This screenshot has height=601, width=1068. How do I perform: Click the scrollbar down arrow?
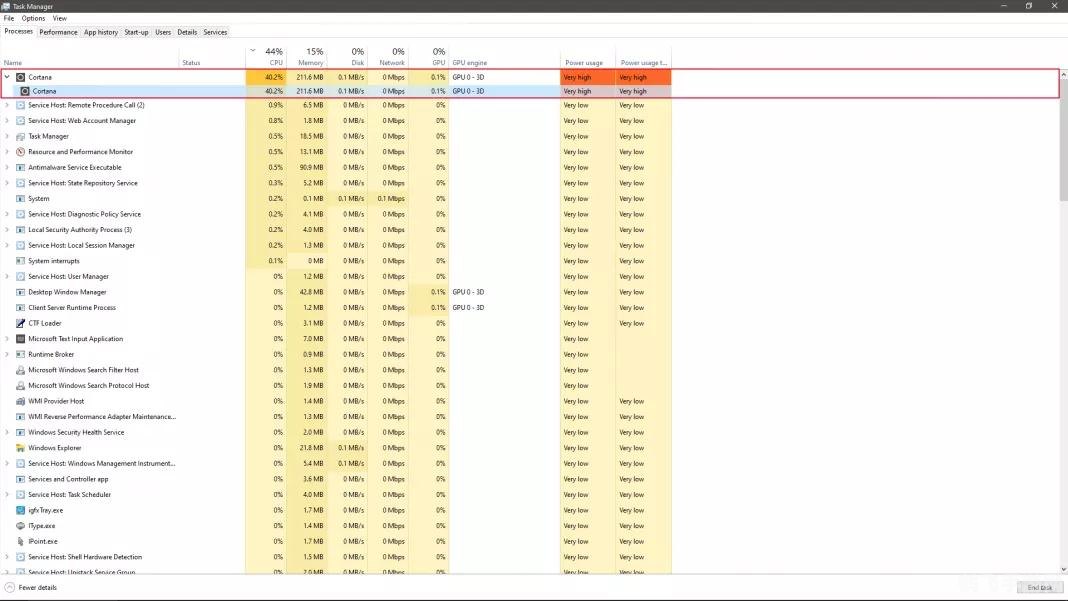1063,570
